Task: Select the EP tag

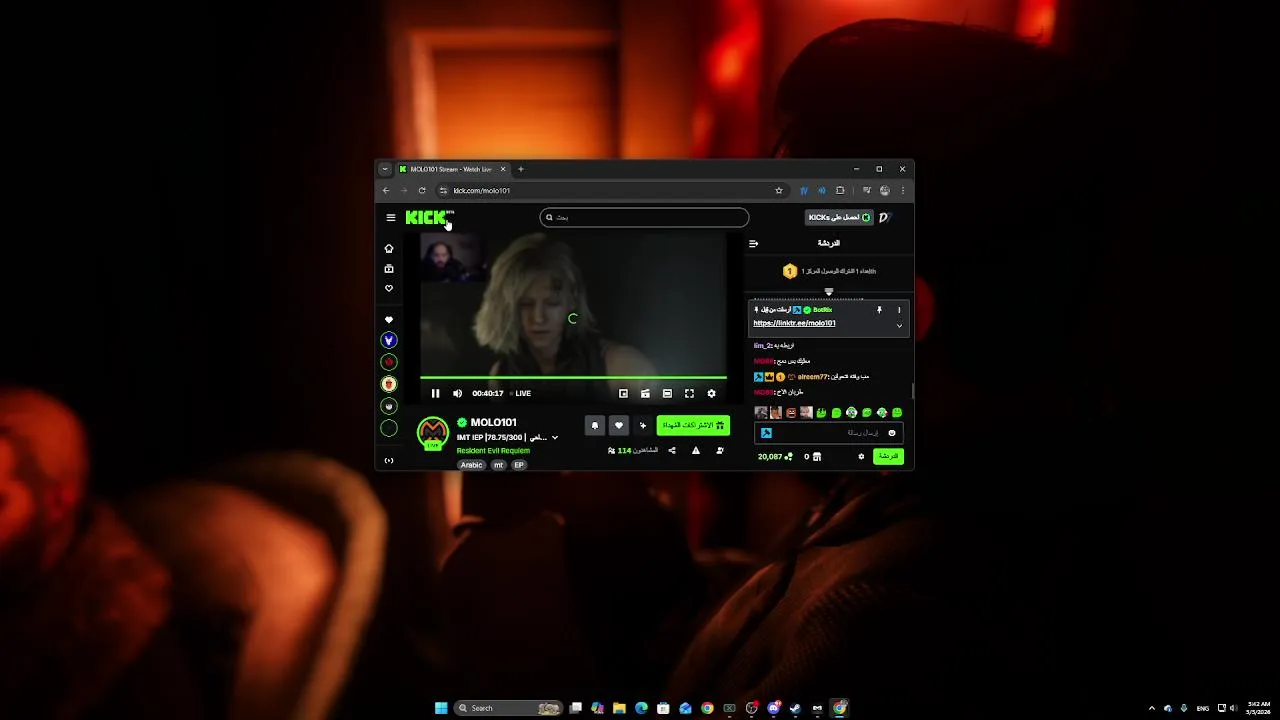Action: coord(519,465)
